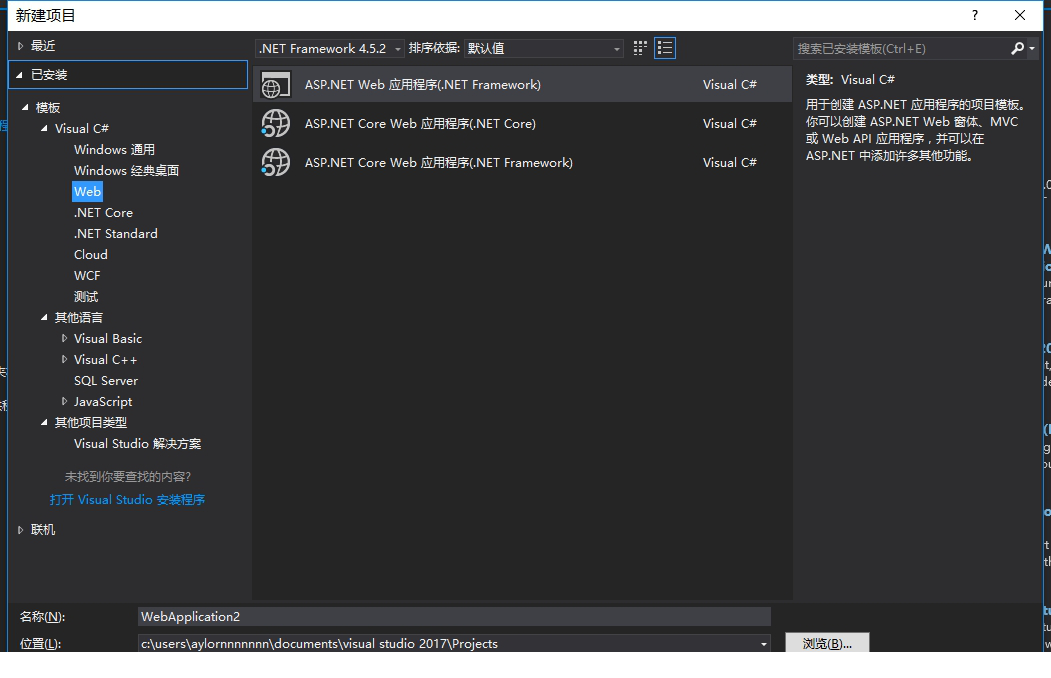
Task: Collapse the Visual C# tree node
Action: click(44, 128)
